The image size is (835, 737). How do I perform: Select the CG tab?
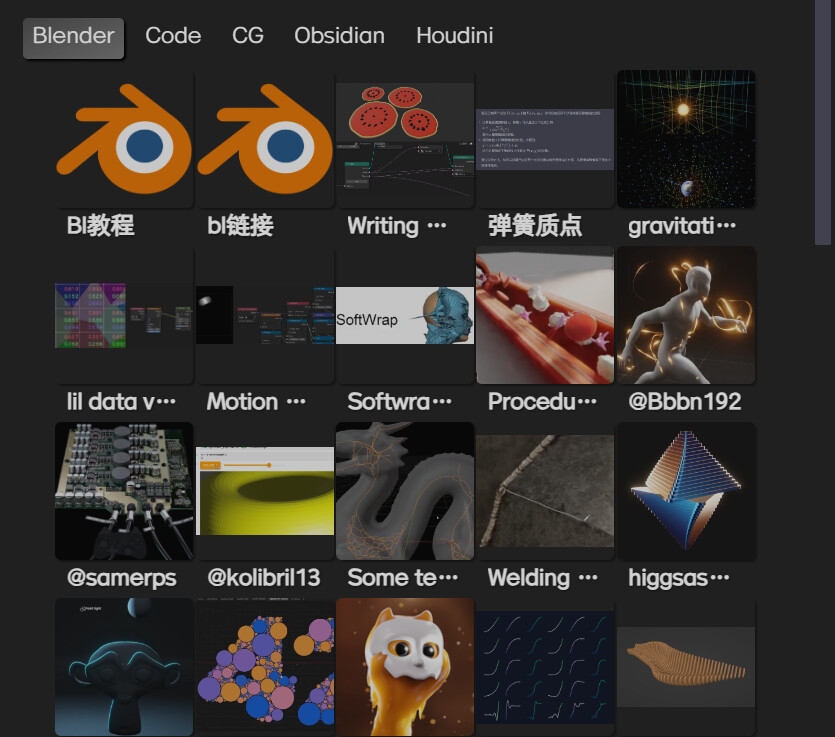coord(248,36)
